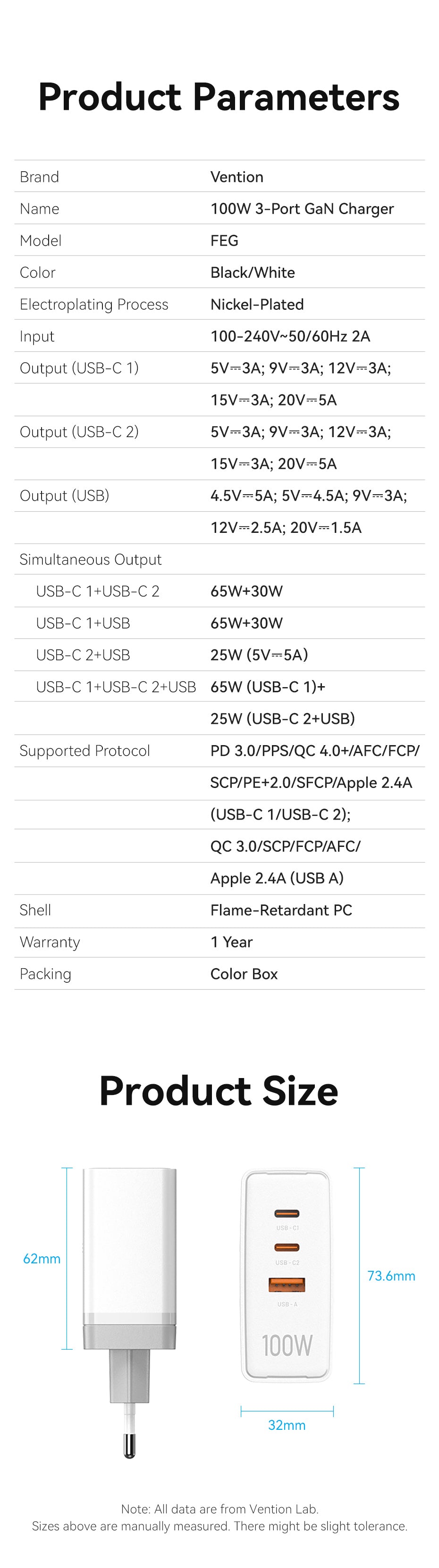Click the 32mm width dimension label

(x=287, y=1425)
